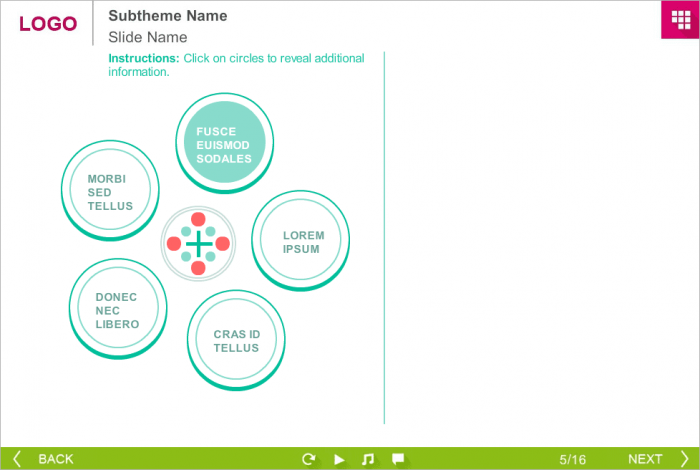Click the green Instructions text
Image resolution: width=700 pixels, height=470 pixels.
click(236, 65)
